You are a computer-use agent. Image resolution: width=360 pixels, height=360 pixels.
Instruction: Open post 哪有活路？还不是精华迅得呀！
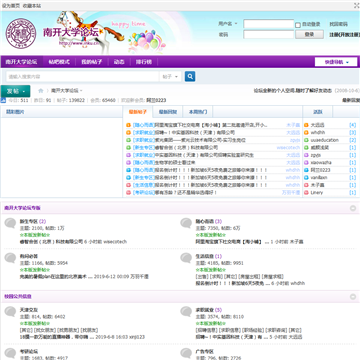186,193
